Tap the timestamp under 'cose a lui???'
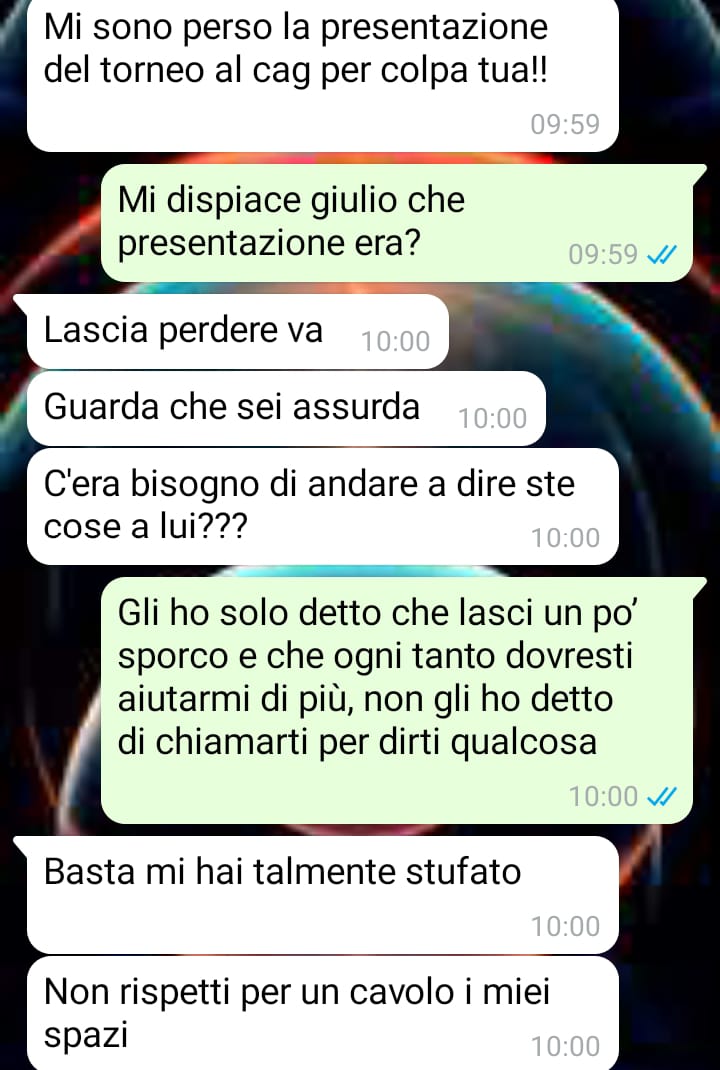720x1070 pixels. point(566,538)
